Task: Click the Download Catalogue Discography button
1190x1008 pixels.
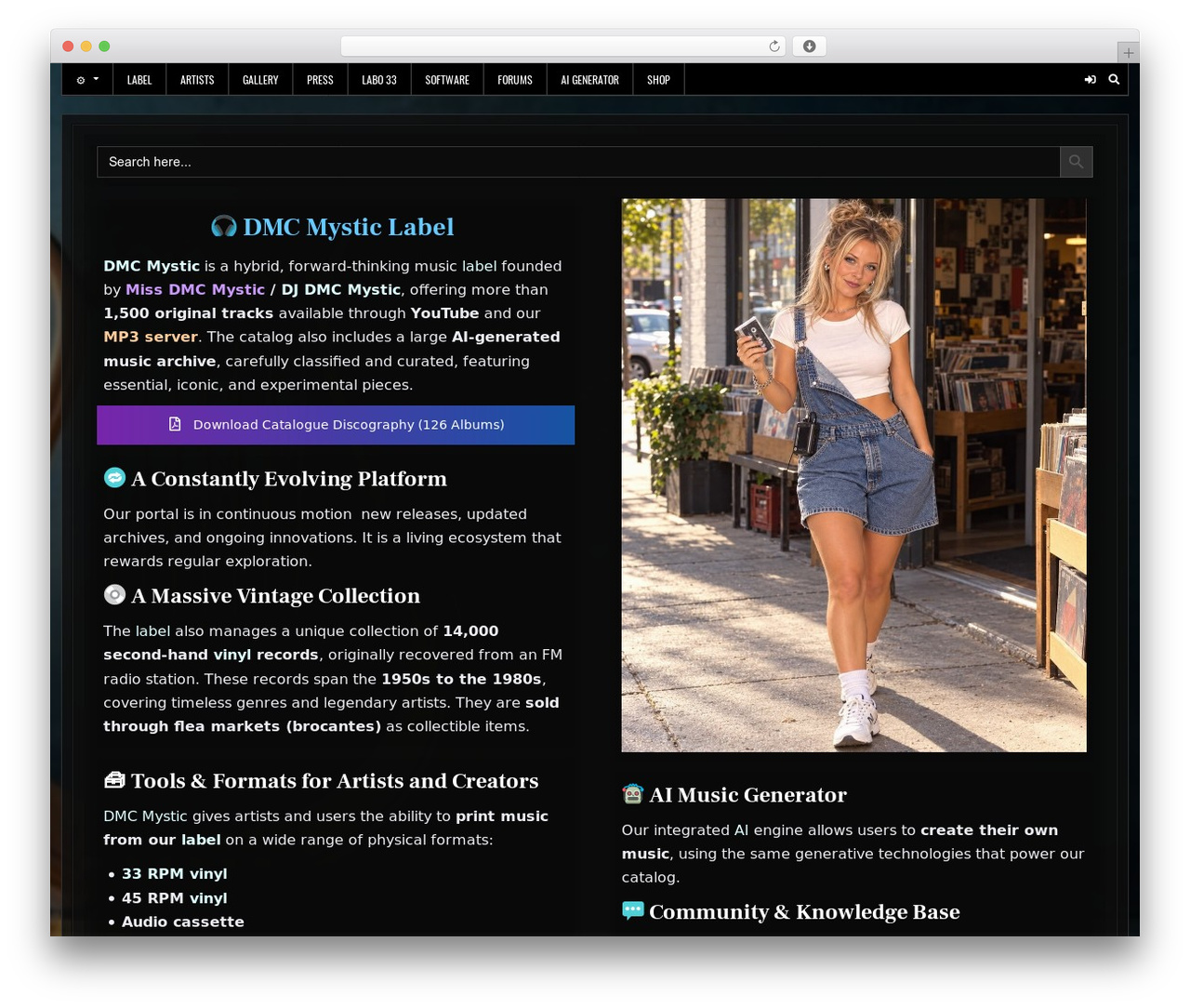Action: click(336, 425)
